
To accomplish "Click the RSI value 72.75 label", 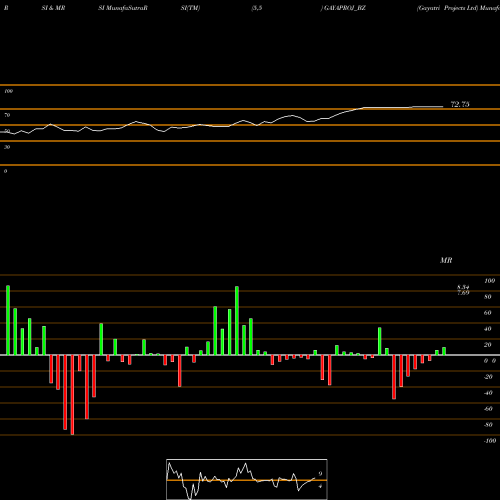I will pyautogui.click(x=460, y=104).
